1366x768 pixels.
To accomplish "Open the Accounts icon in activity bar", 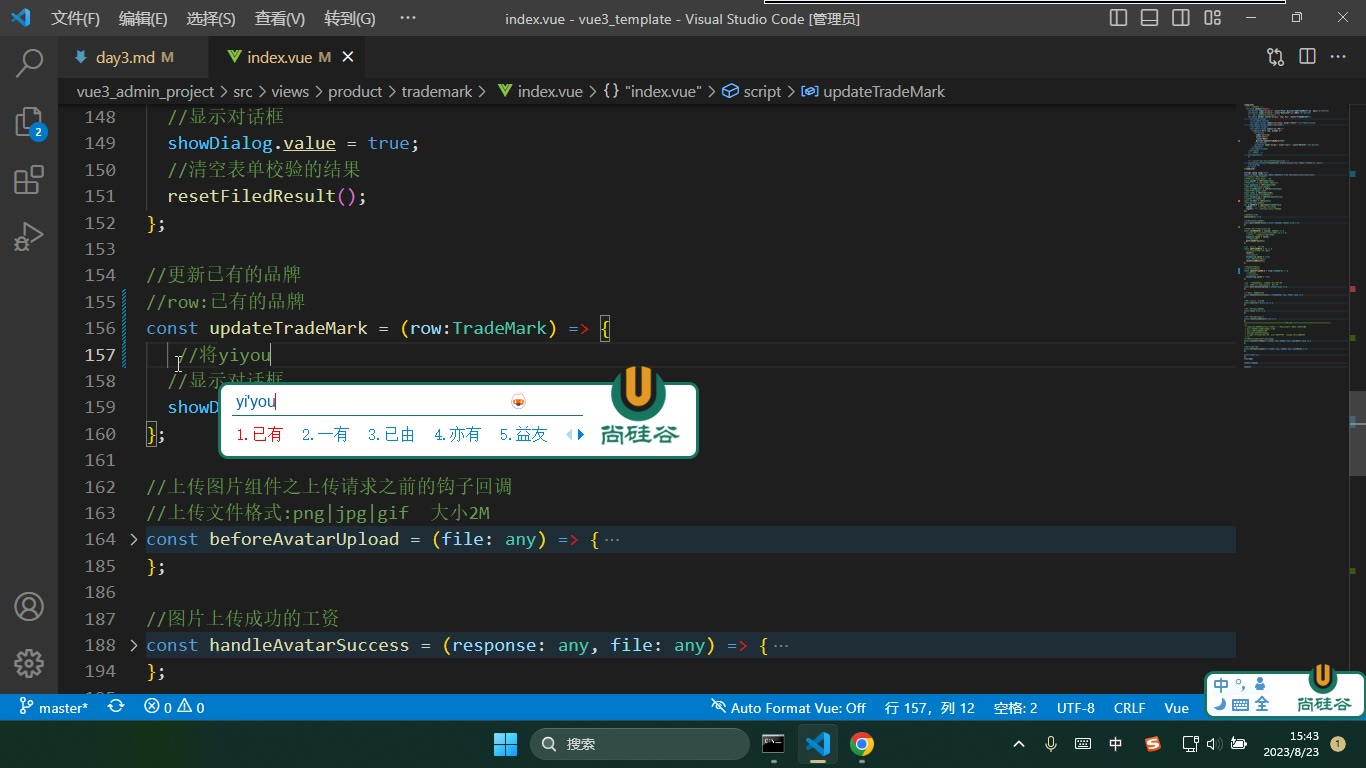I will pos(29,606).
